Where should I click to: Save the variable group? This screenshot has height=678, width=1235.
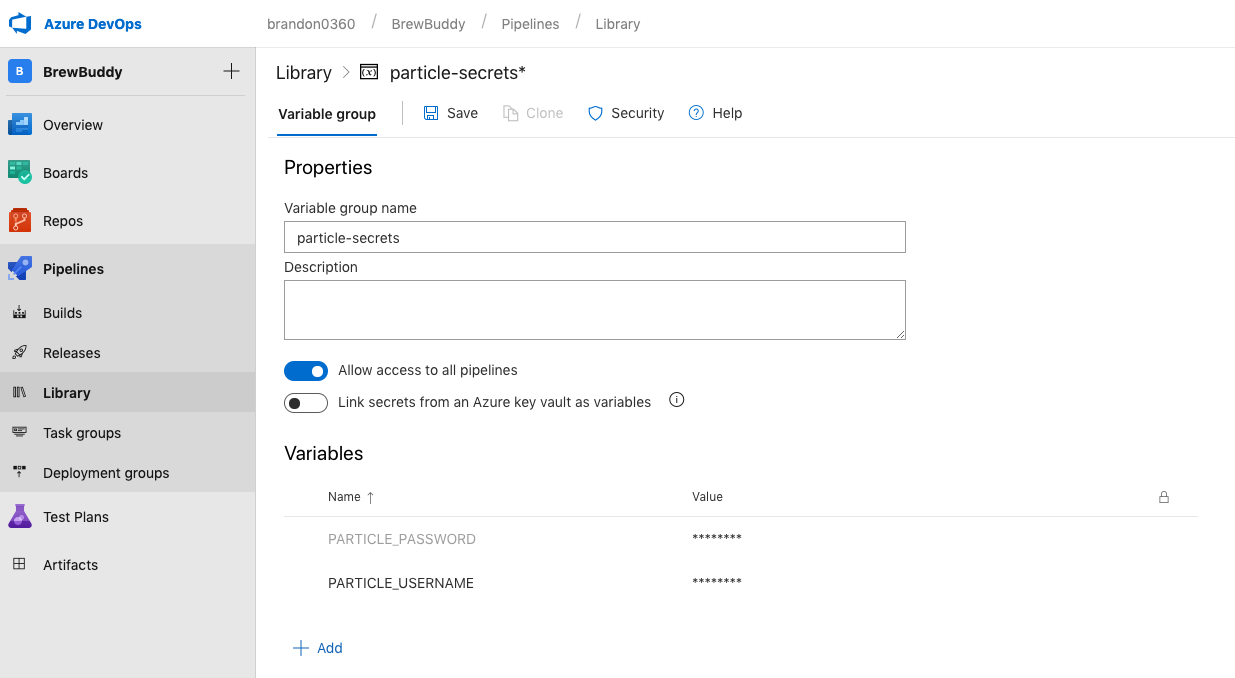451,113
